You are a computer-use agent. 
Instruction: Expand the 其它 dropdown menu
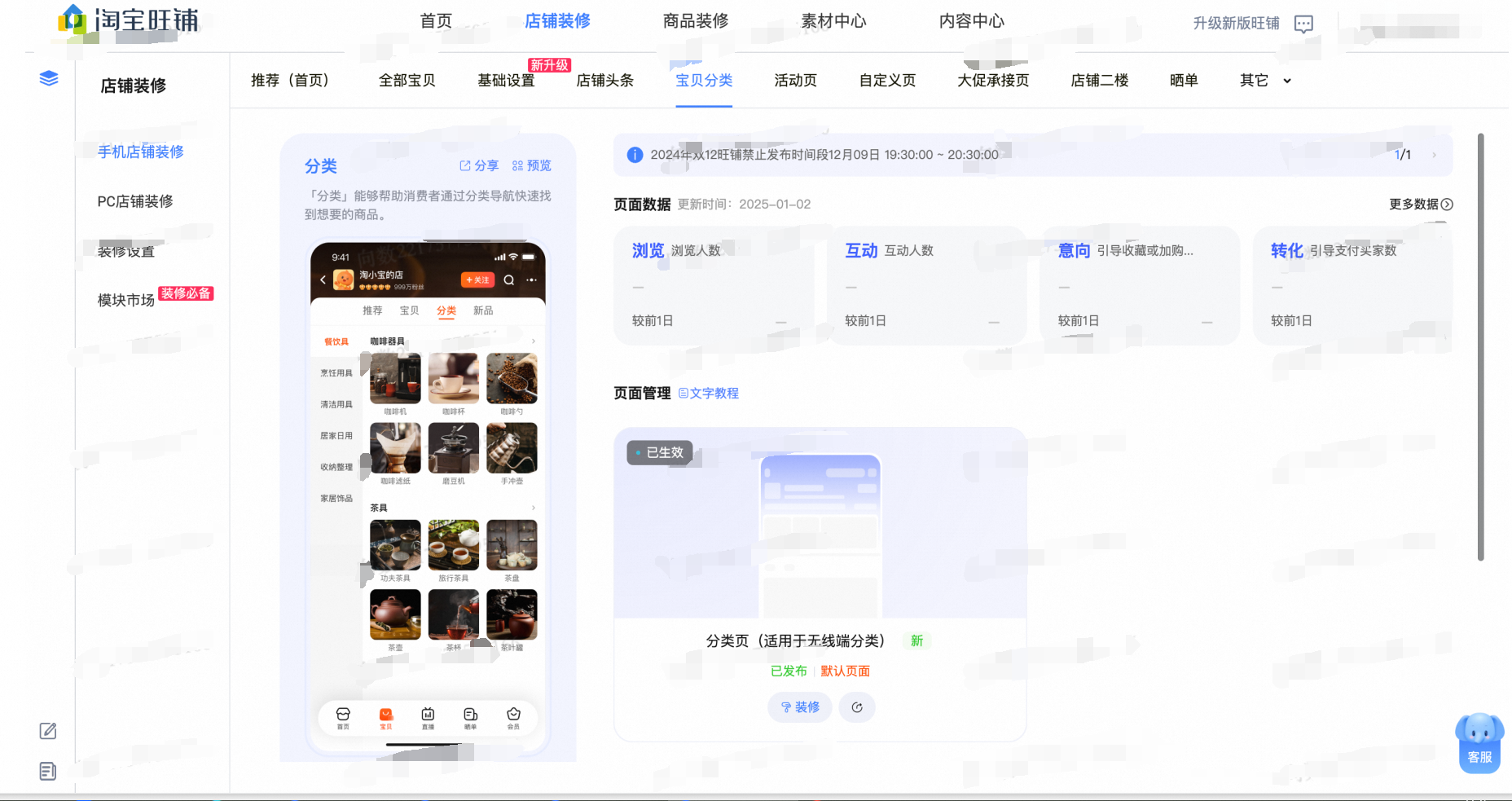1265,81
